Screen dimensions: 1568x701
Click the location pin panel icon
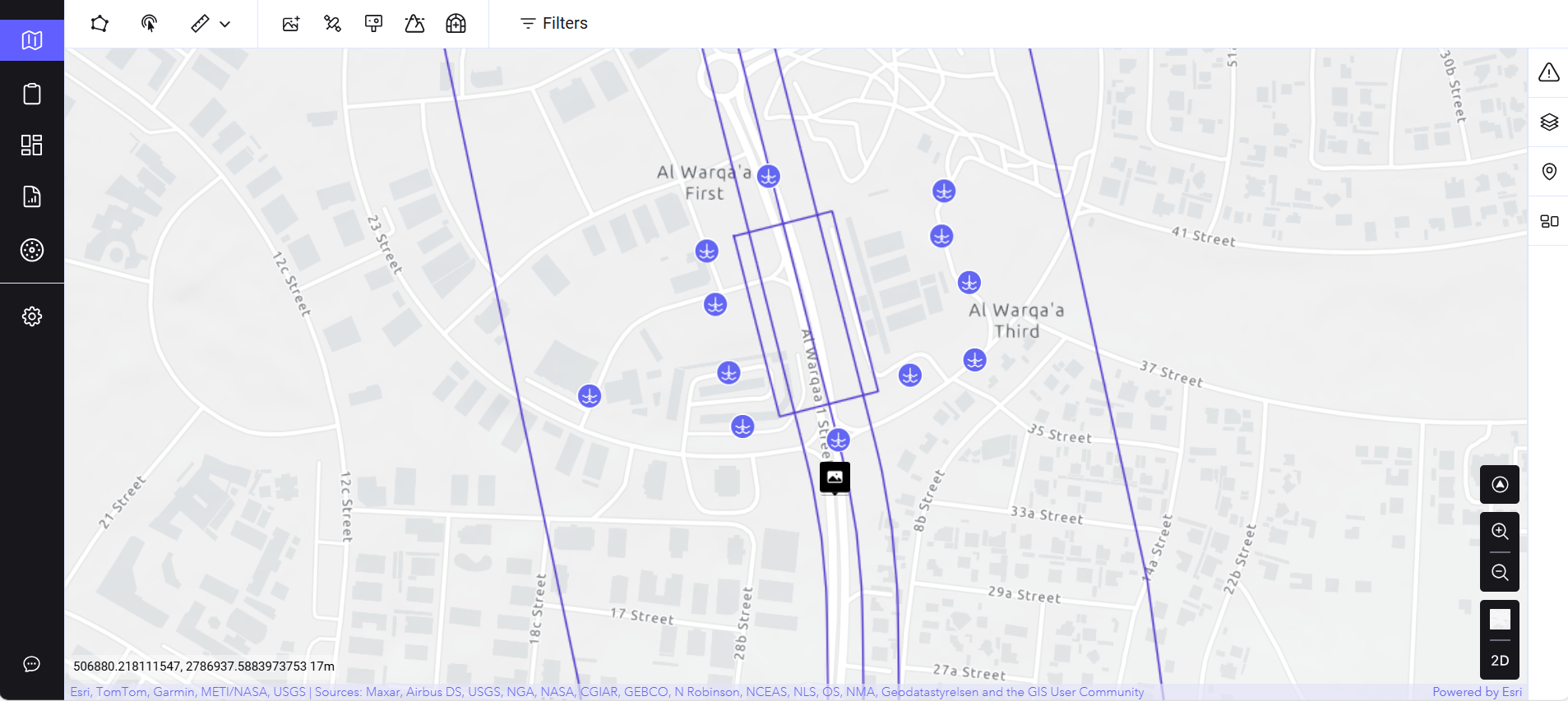pyautogui.click(x=1549, y=172)
